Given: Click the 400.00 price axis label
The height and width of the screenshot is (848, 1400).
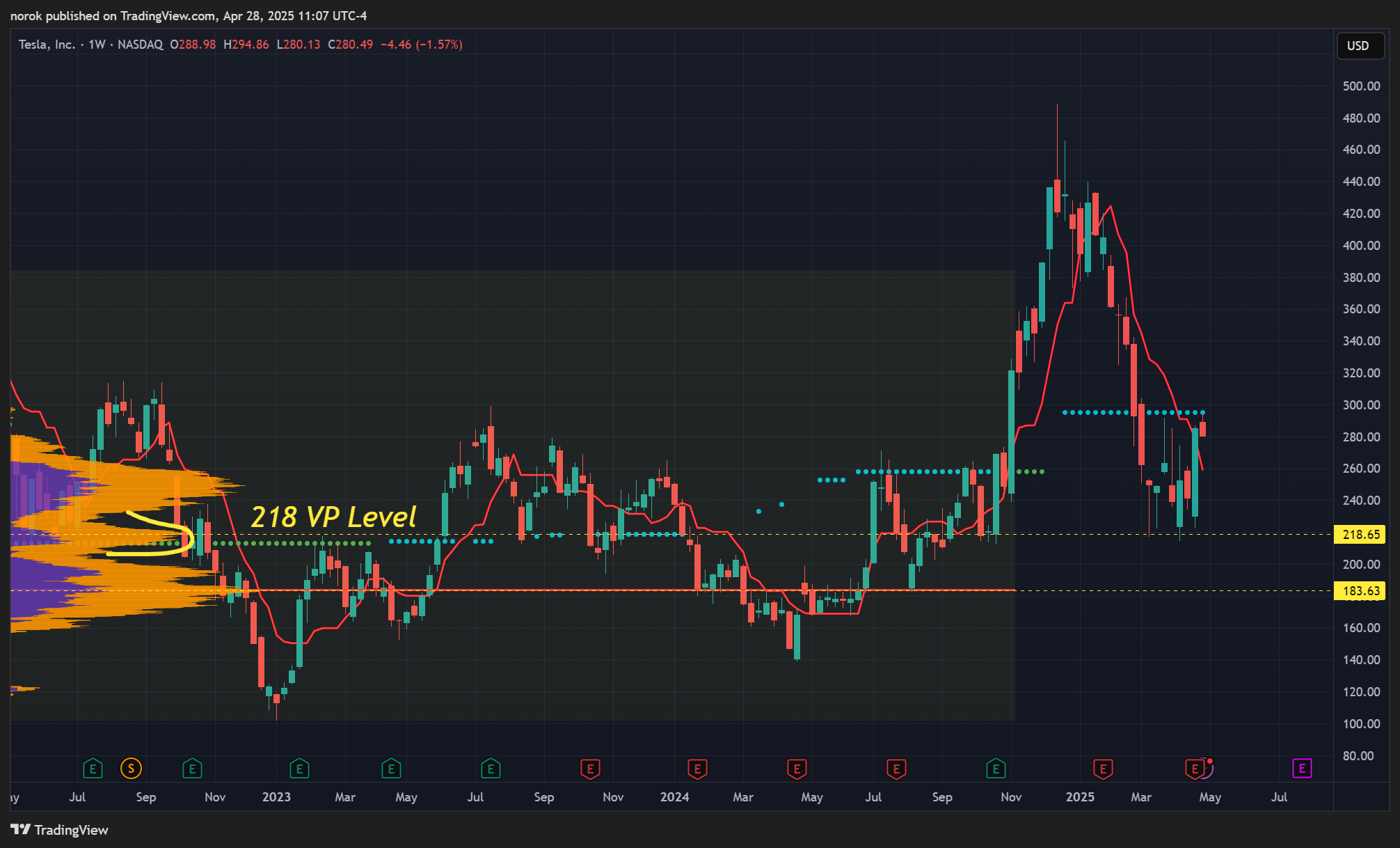Looking at the screenshot, I should pyautogui.click(x=1361, y=246).
